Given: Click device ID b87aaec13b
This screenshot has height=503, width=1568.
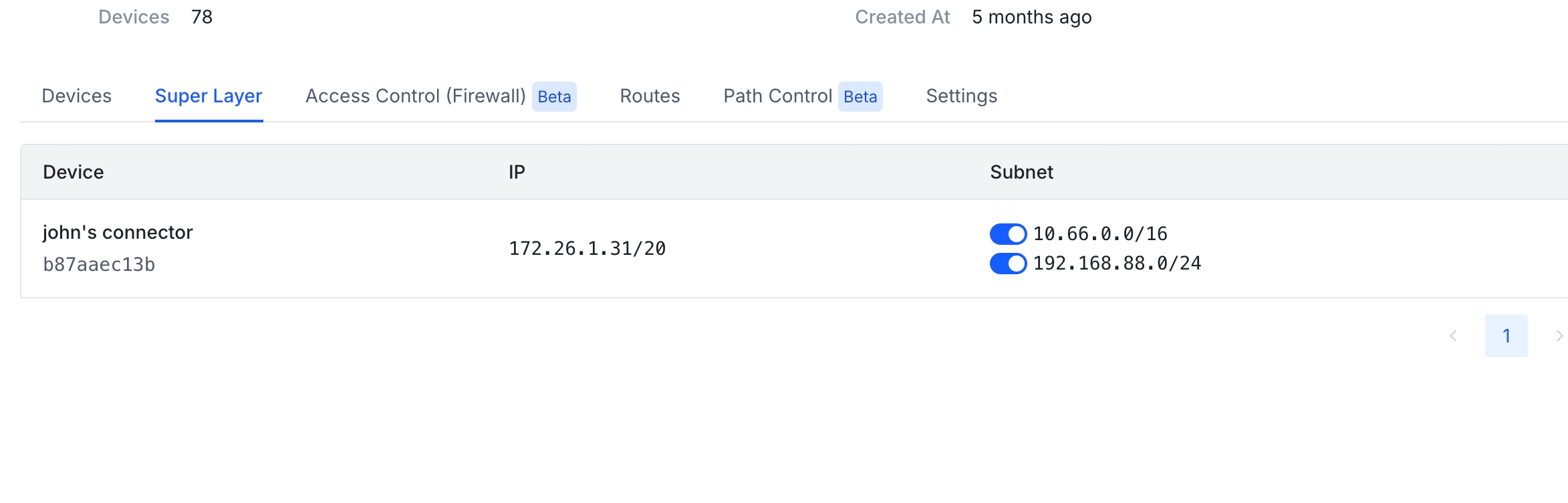Looking at the screenshot, I should pos(99,265).
